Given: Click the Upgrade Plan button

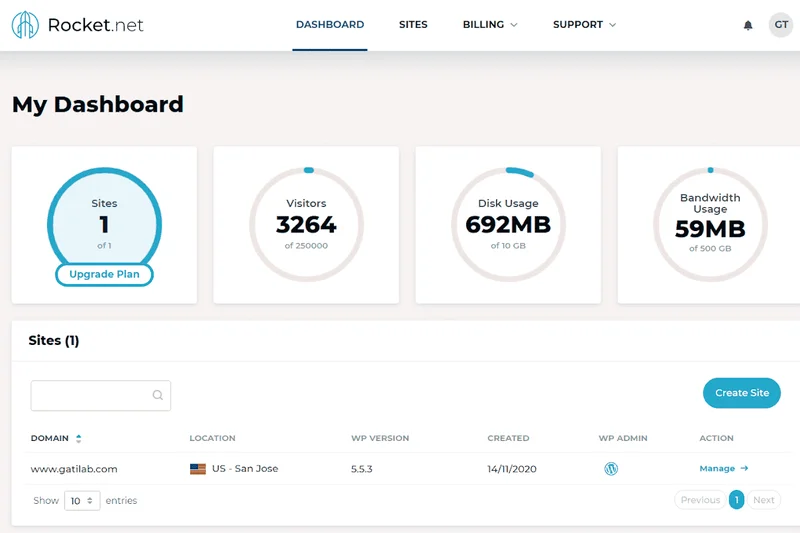Looking at the screenshot, I should tap(104, 274).
